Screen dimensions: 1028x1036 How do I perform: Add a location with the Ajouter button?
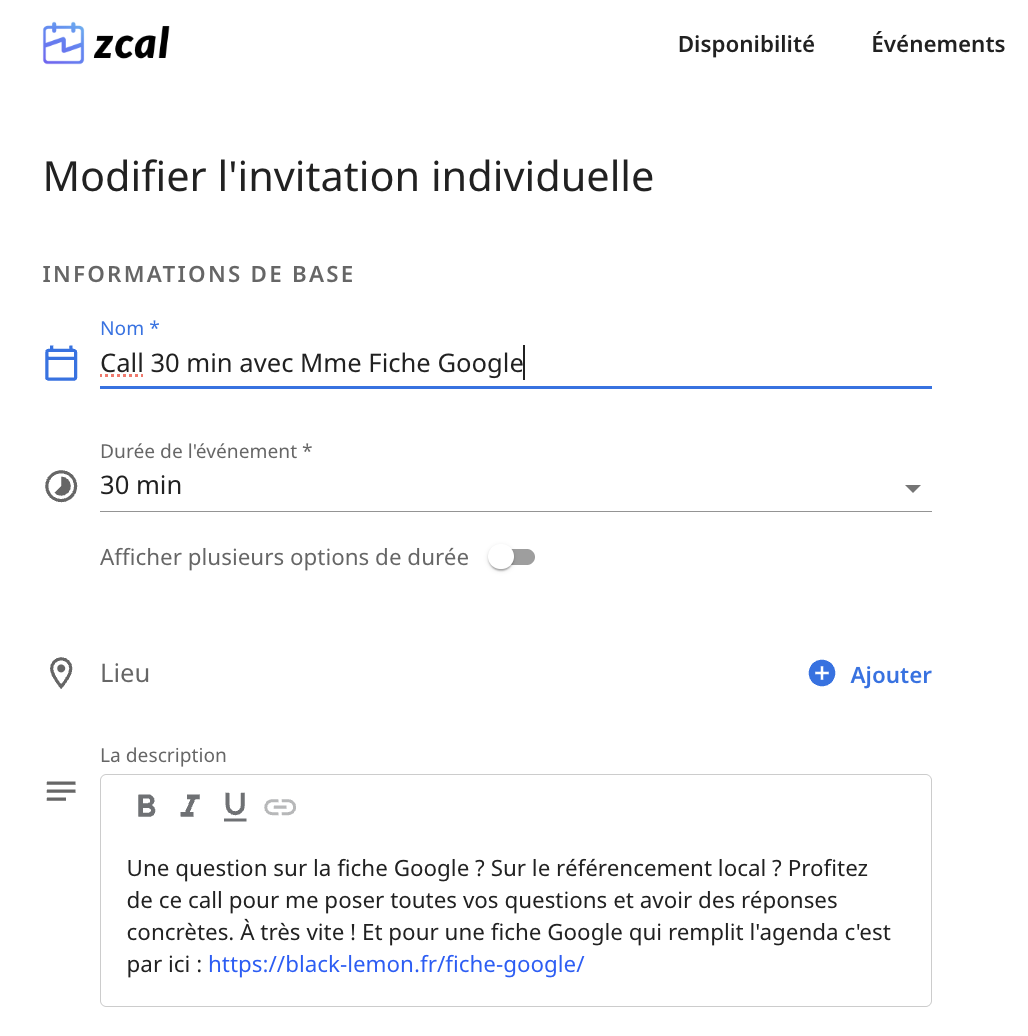890,673
